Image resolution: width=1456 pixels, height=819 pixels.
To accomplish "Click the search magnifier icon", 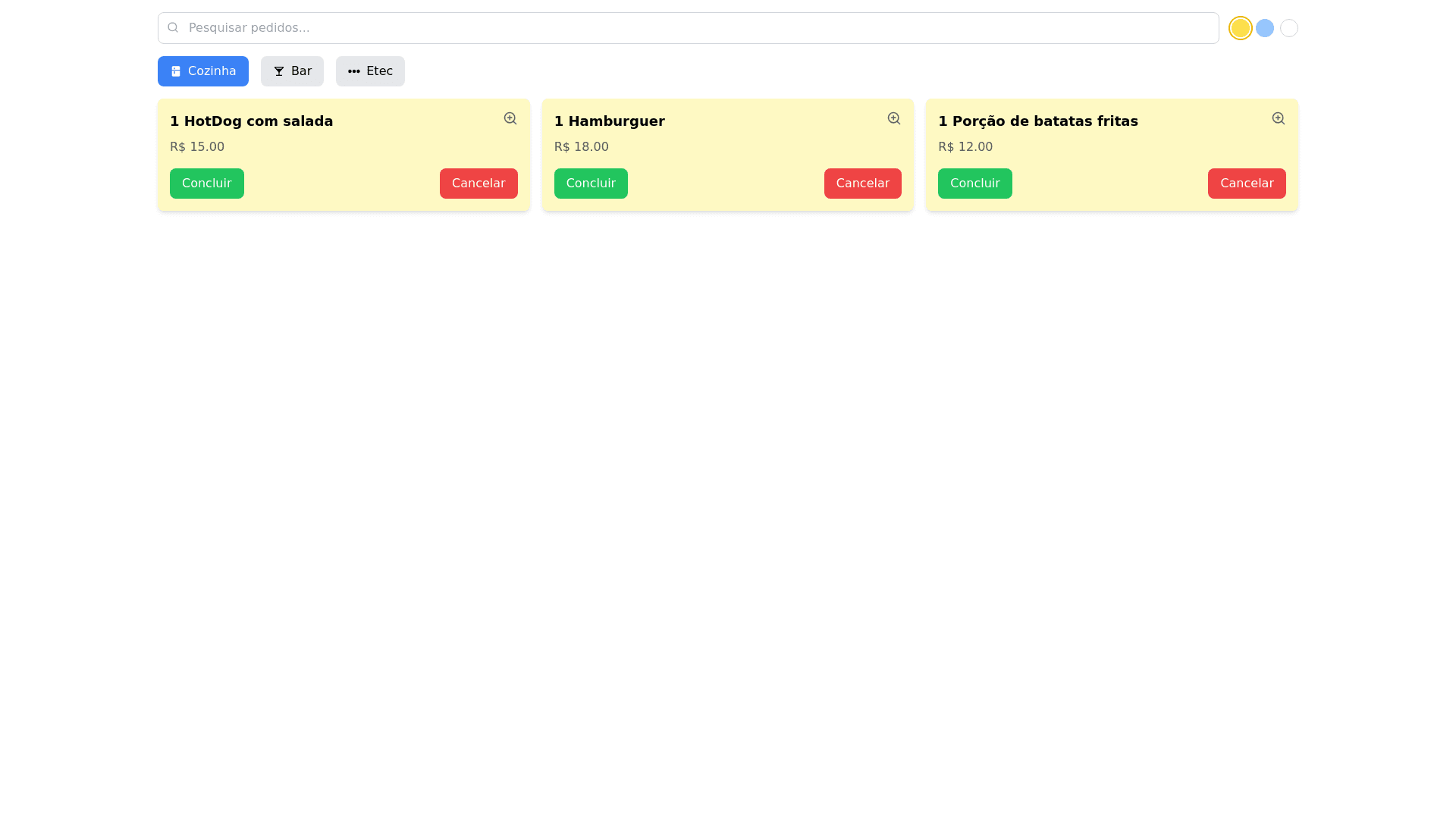I will point(173,27).
